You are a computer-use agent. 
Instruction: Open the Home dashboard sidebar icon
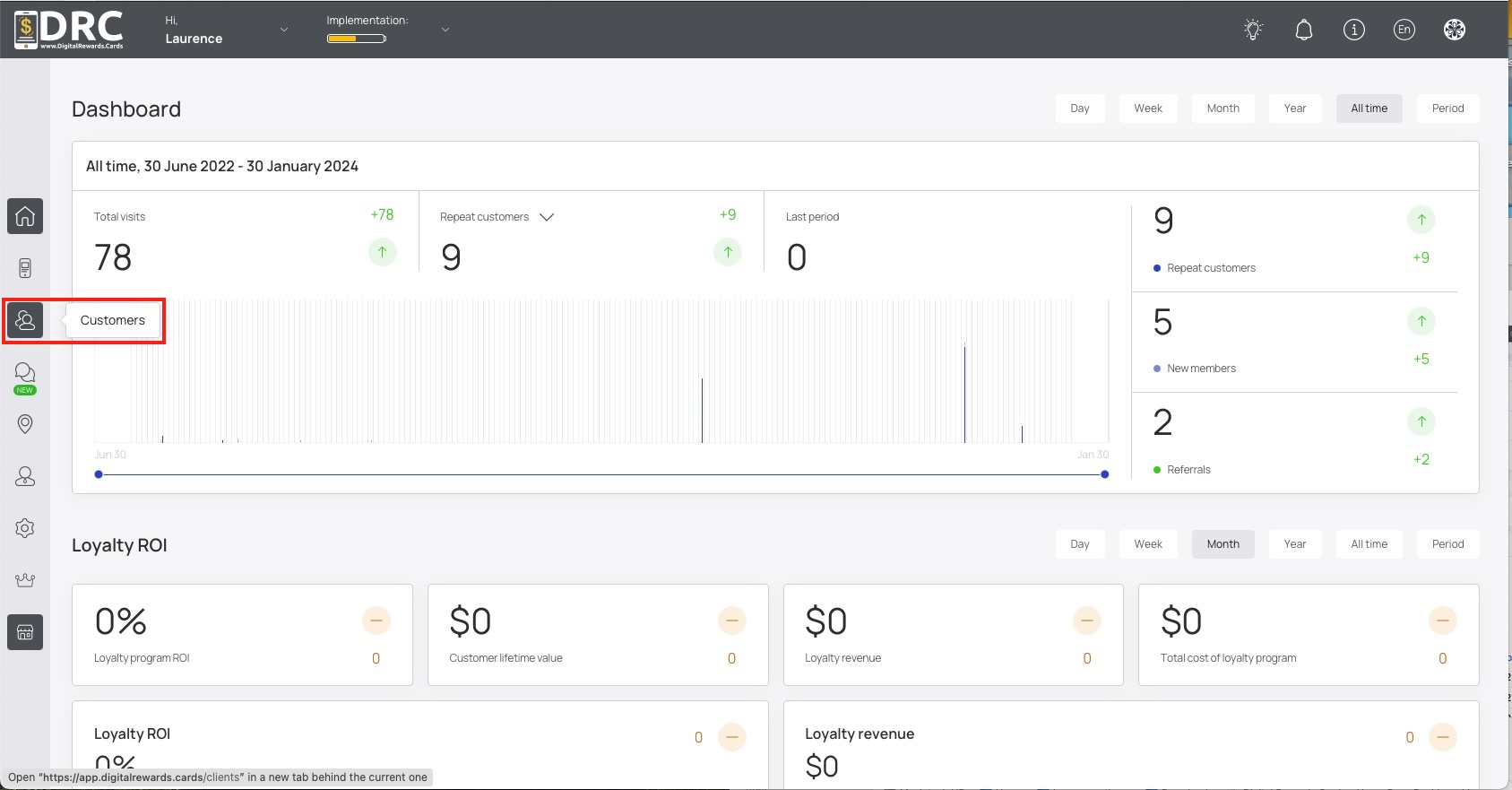tap(25, 216)
